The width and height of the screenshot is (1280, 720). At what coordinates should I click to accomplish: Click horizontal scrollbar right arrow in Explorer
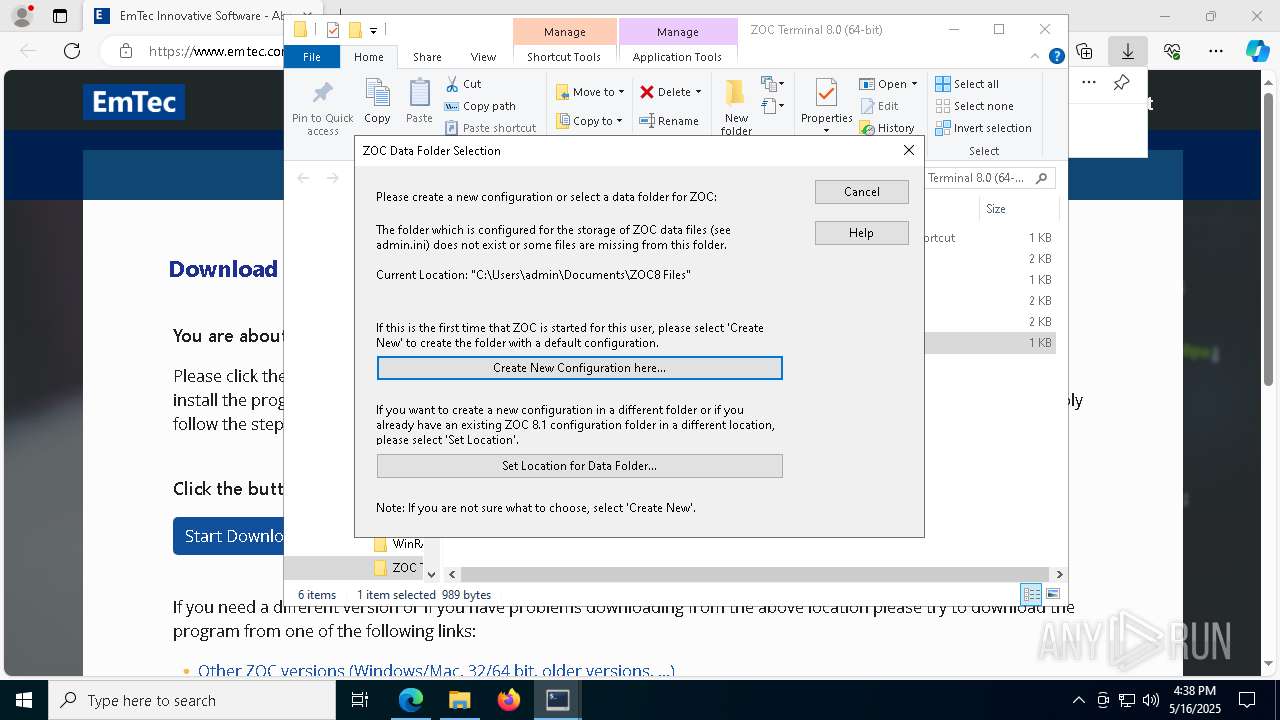pos(1059,574)
